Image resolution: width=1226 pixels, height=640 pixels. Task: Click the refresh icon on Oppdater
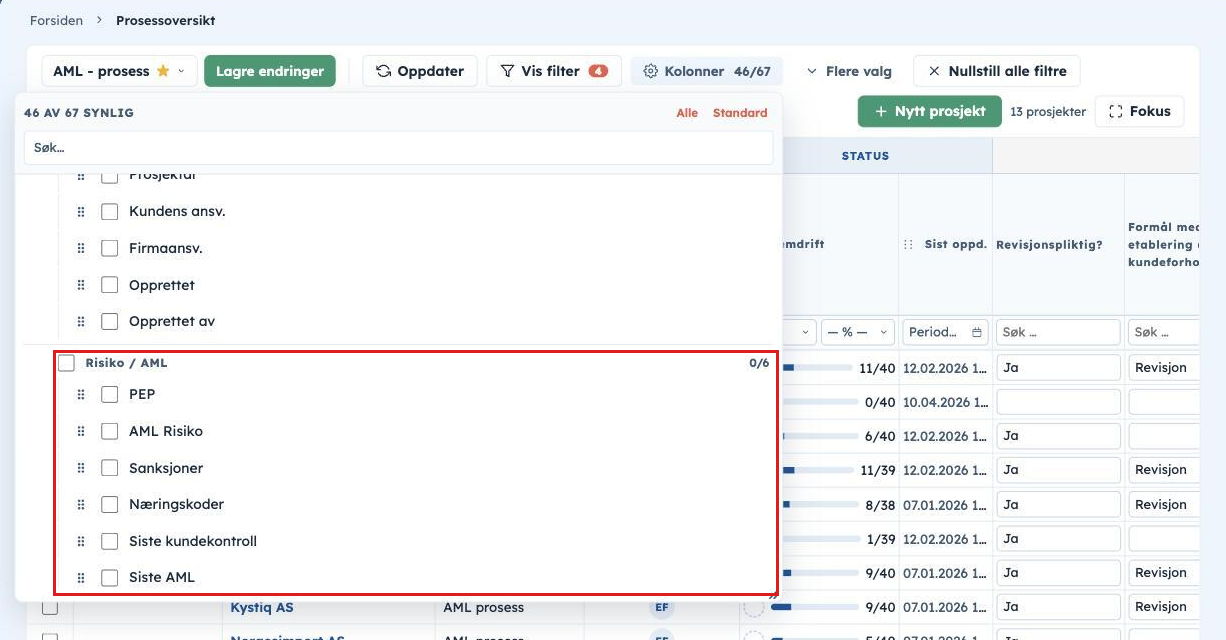[383, 71]
